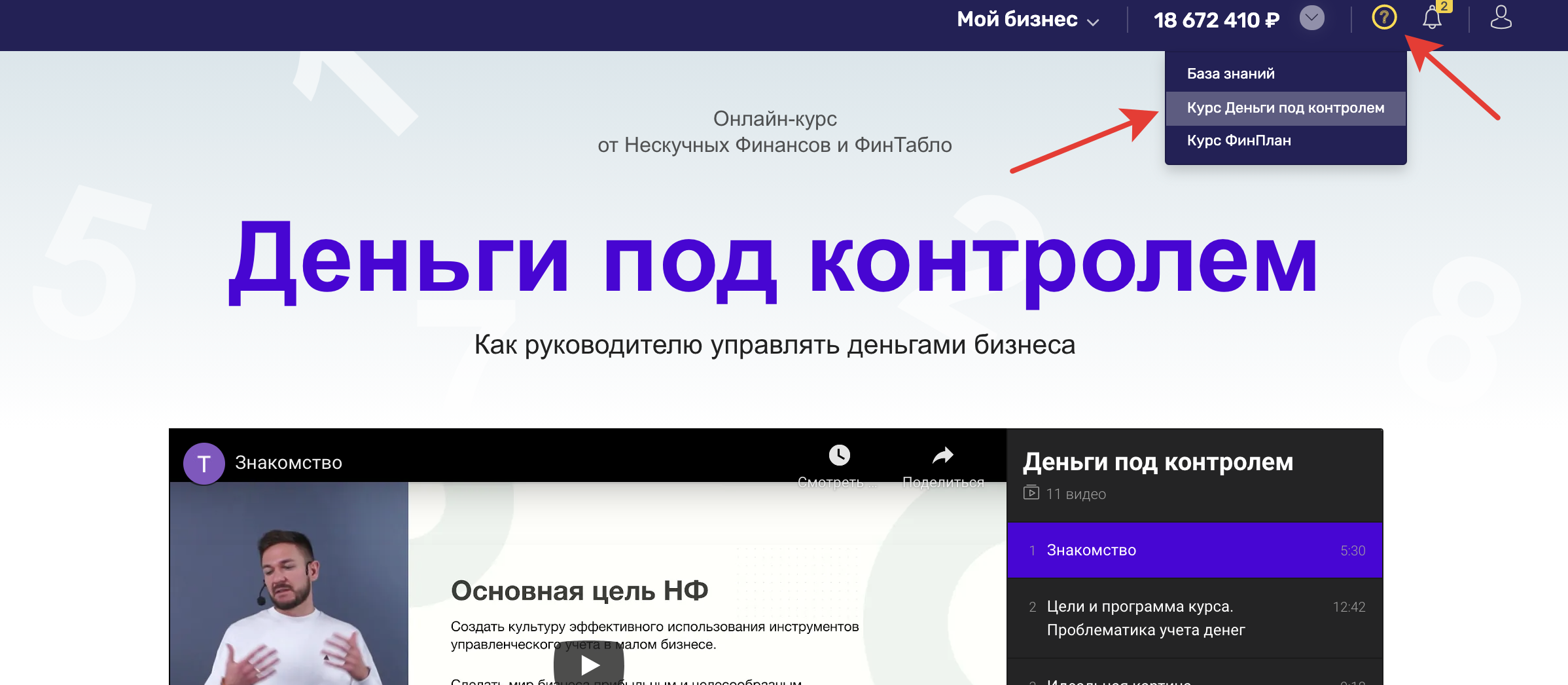Expand the balance dropdown chevron circle
Screen dimensions: 1568x685
tap(1311, 18)
